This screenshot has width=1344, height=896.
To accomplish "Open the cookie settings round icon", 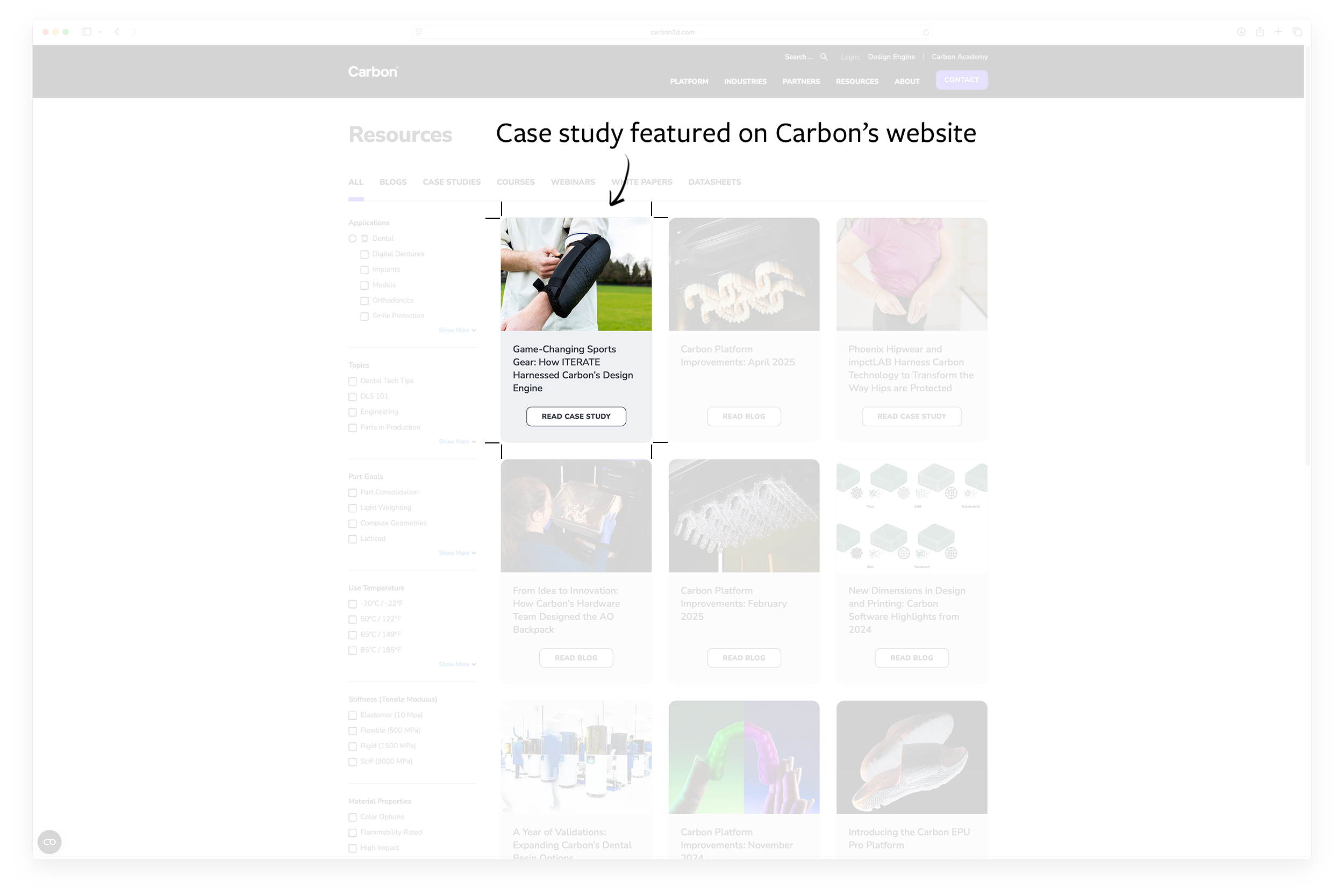I will (49, 842).
